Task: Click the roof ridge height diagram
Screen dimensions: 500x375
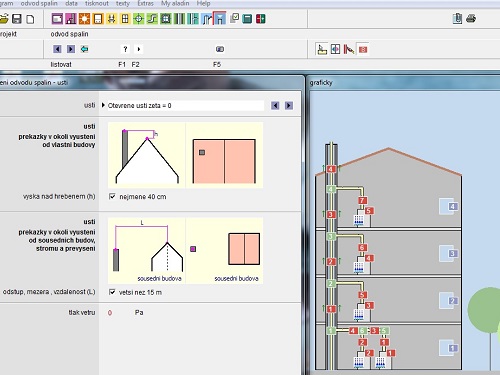Action: 147,155
